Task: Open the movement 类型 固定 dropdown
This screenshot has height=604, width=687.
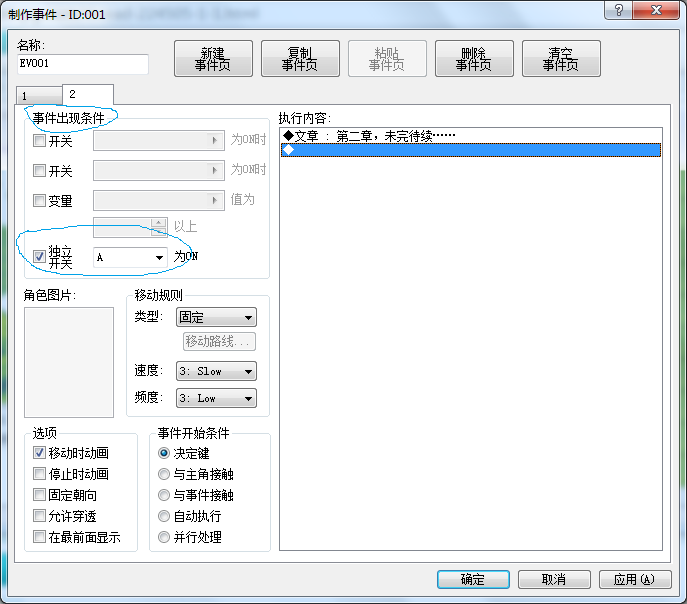Action: click(216, 317)
